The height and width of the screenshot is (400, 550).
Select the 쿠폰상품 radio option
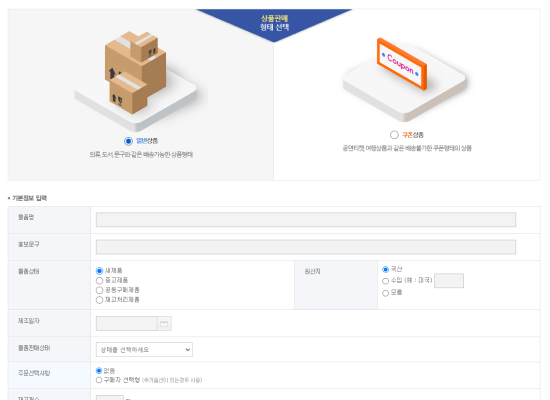point(394,135)
